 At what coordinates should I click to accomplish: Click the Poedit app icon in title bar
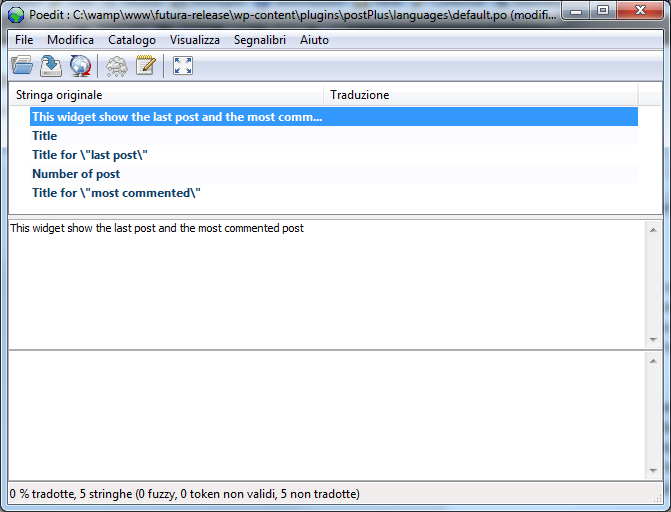click(x=16, y=15)
